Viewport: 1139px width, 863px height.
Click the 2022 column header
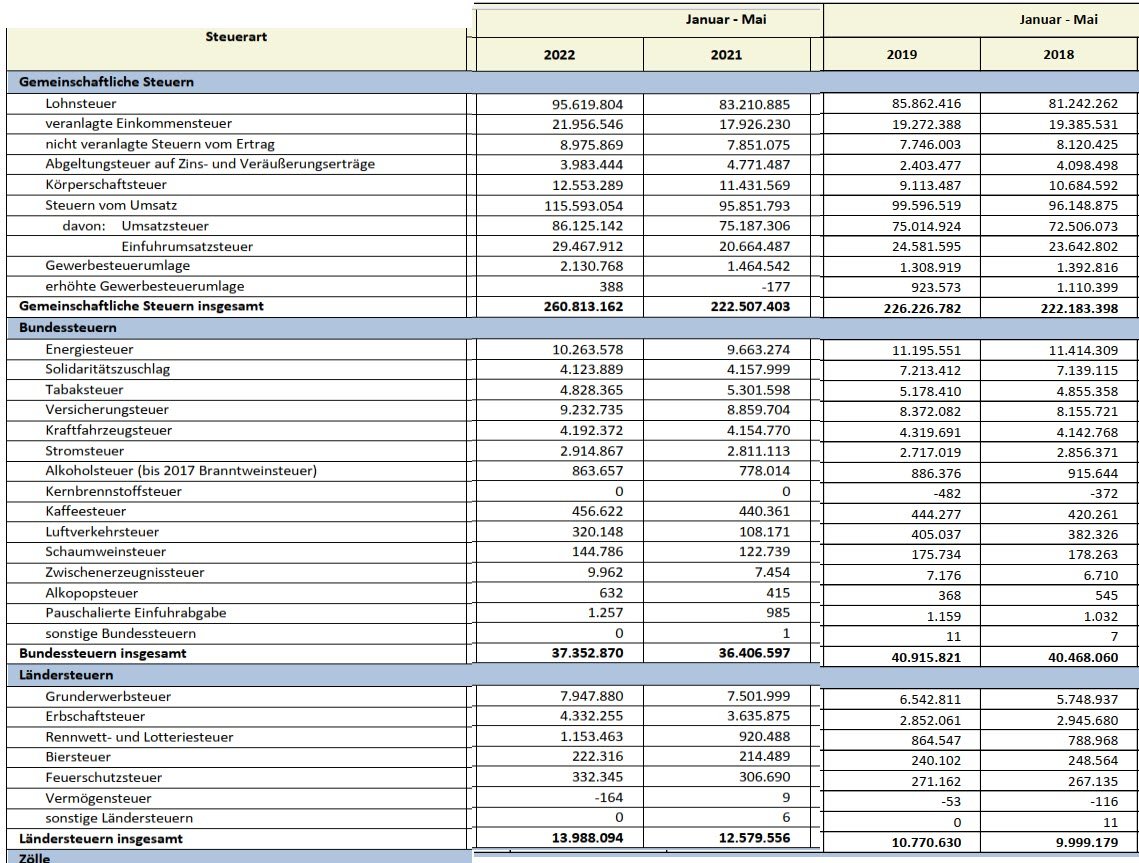[559, 54]
